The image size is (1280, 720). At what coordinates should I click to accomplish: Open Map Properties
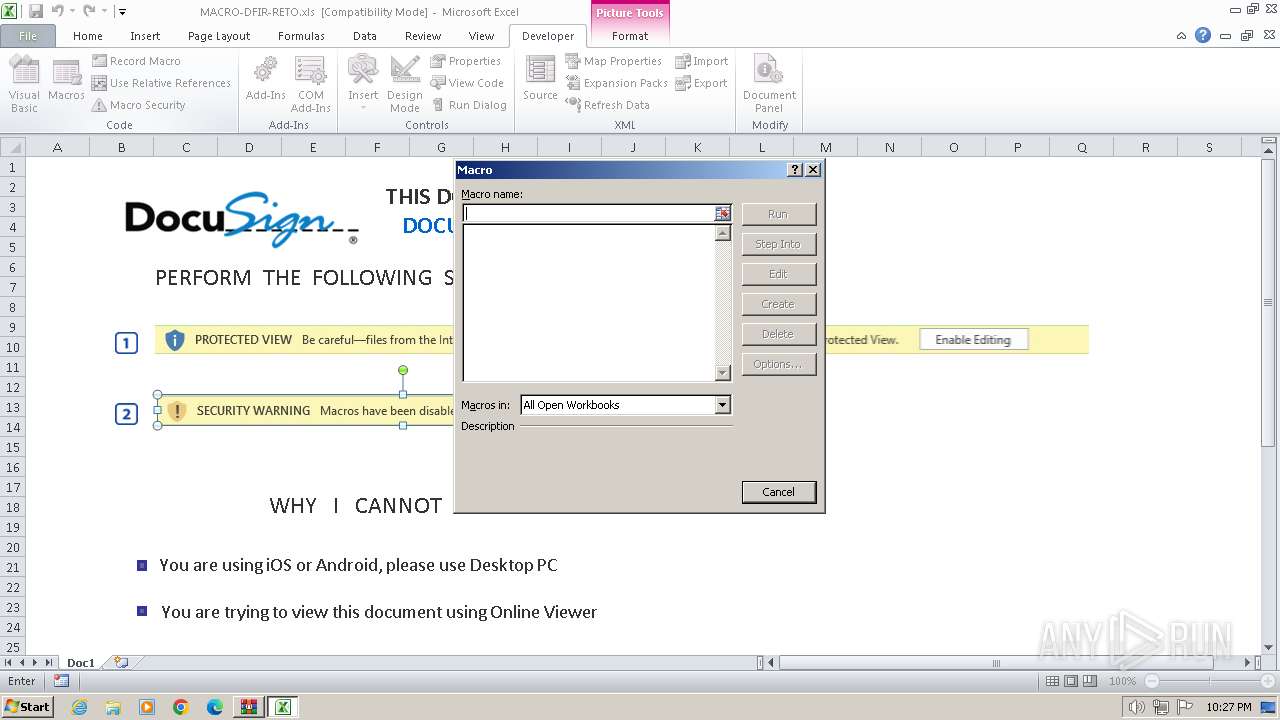[614, 61]
